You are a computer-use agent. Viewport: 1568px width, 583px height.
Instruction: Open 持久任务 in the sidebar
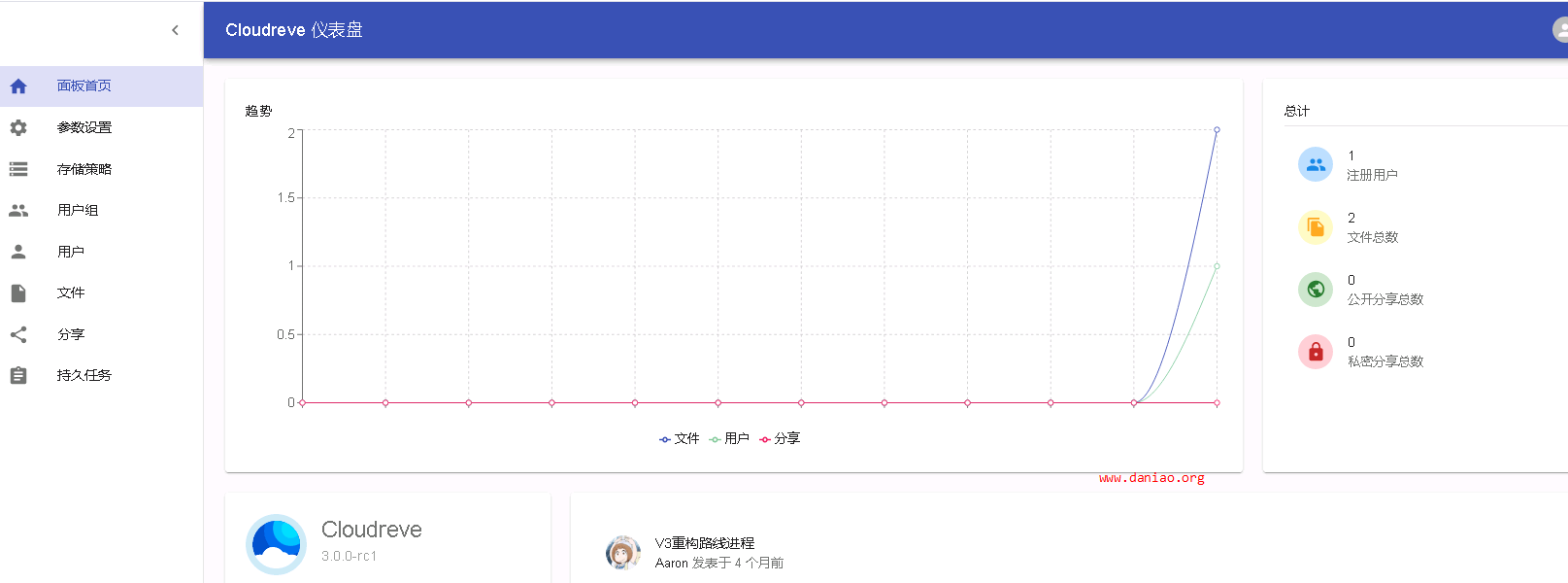coord(101,375)
